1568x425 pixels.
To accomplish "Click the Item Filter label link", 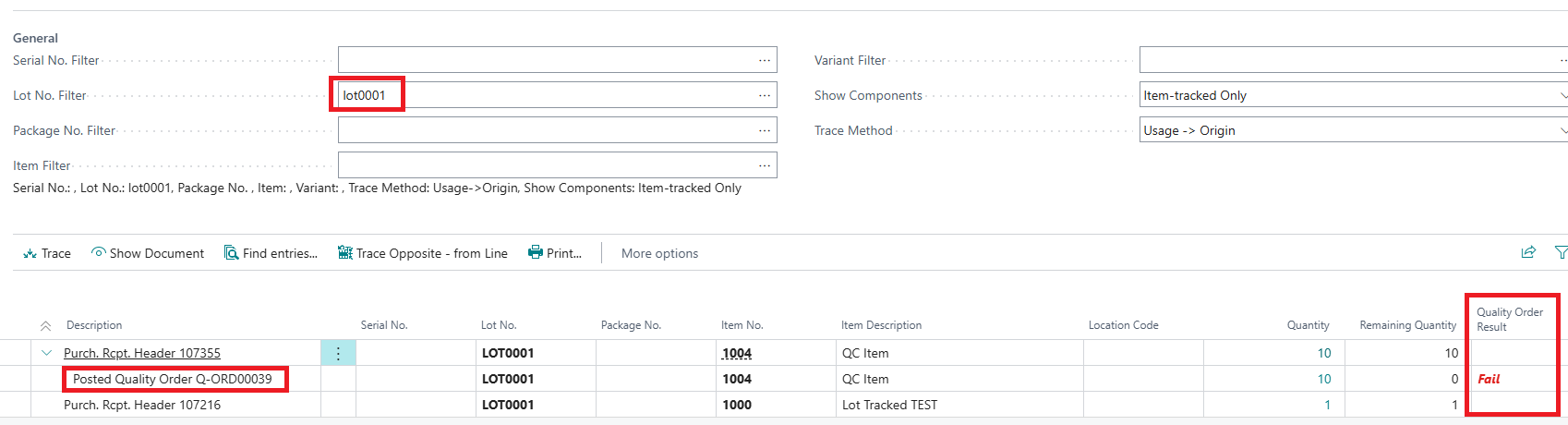I will point(42,165).
